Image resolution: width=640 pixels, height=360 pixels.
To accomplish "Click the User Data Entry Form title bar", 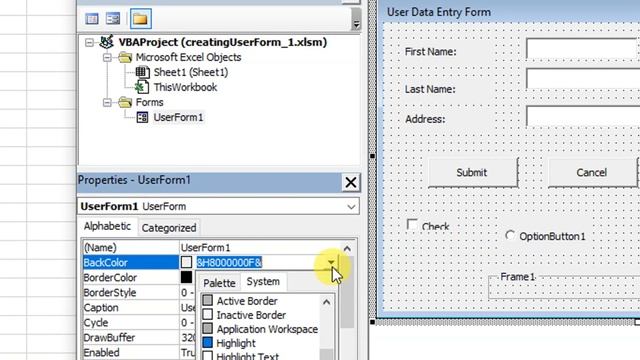I will pyautogui.click(x=509, y=12).
